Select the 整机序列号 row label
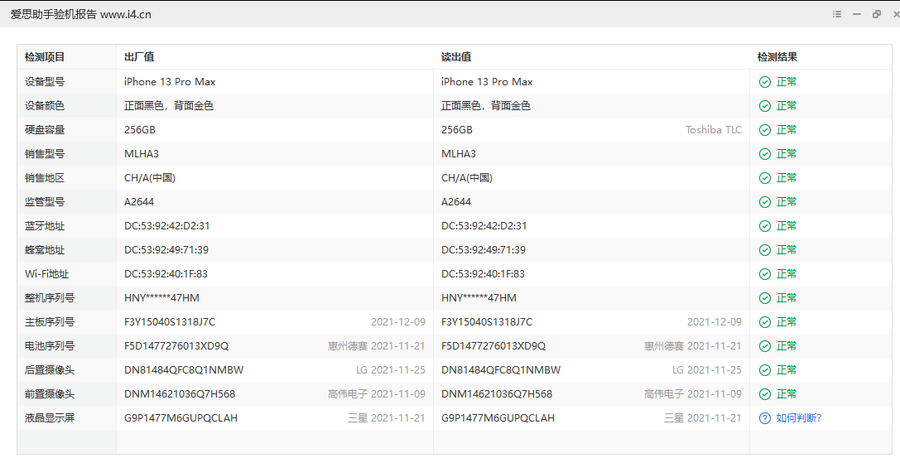 49,298
